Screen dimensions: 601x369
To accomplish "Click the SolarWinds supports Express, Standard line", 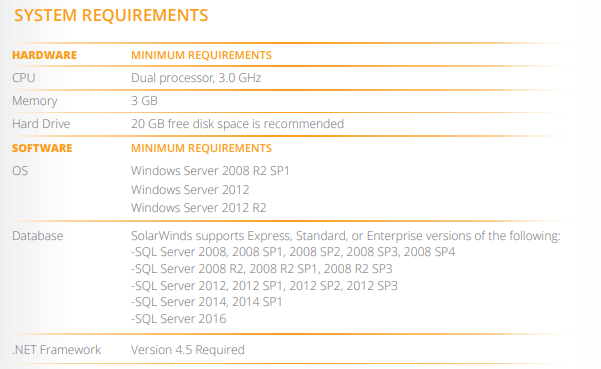I will (345, 236).
